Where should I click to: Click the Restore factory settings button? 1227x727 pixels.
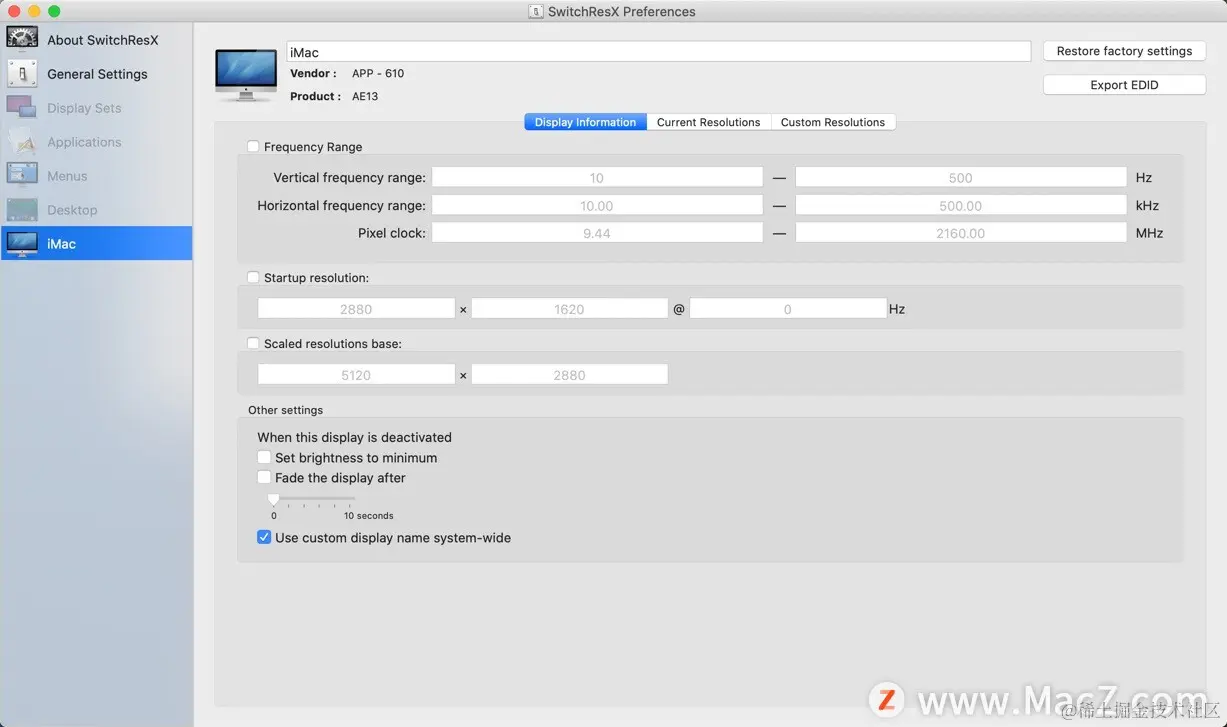click(1124, 51)
